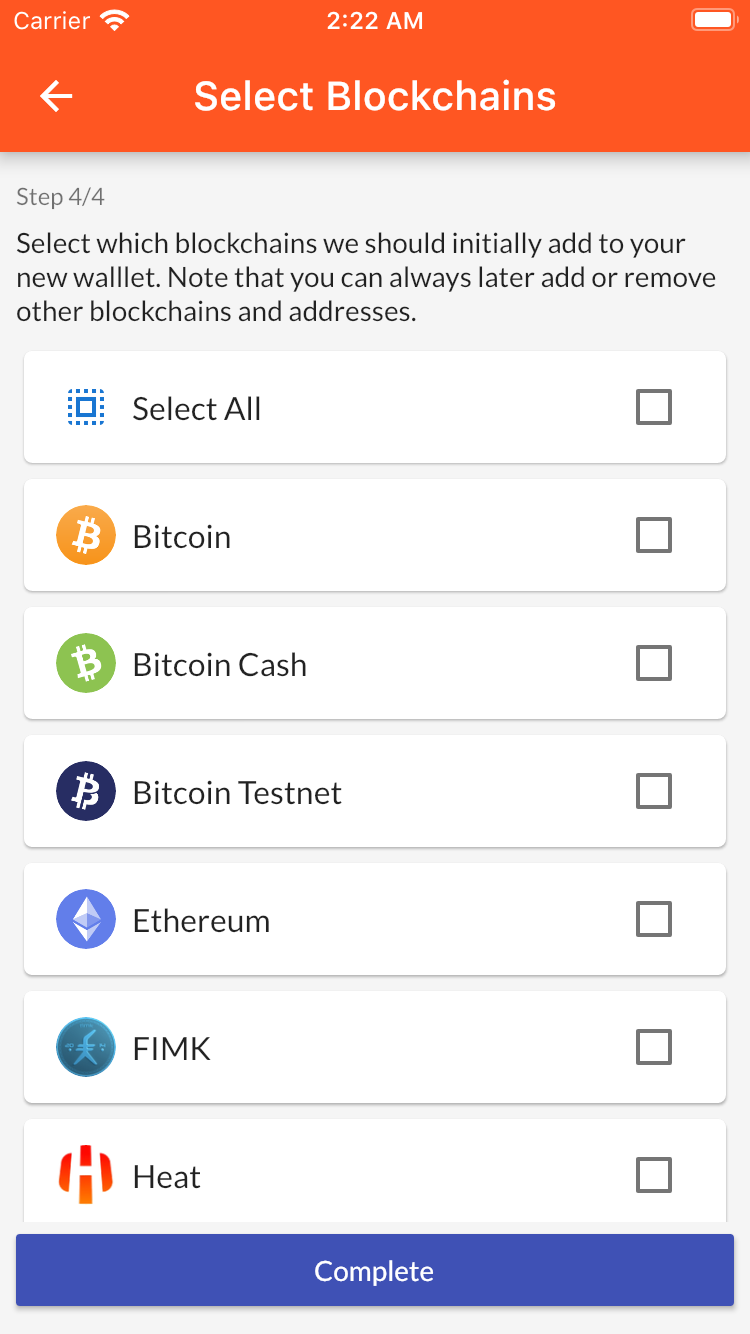Tap the battery status icon
Viewport: 750px width, 1334px height.
[x=714, y=21]
